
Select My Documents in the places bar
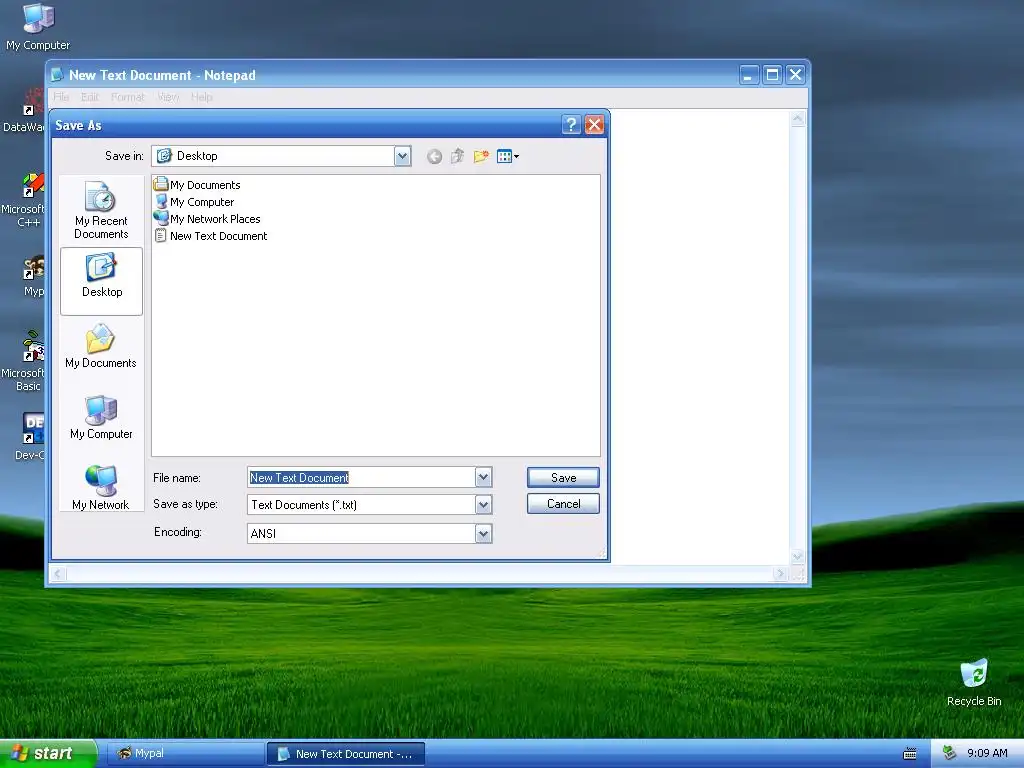pyautogui.click(x=101, y=347)
